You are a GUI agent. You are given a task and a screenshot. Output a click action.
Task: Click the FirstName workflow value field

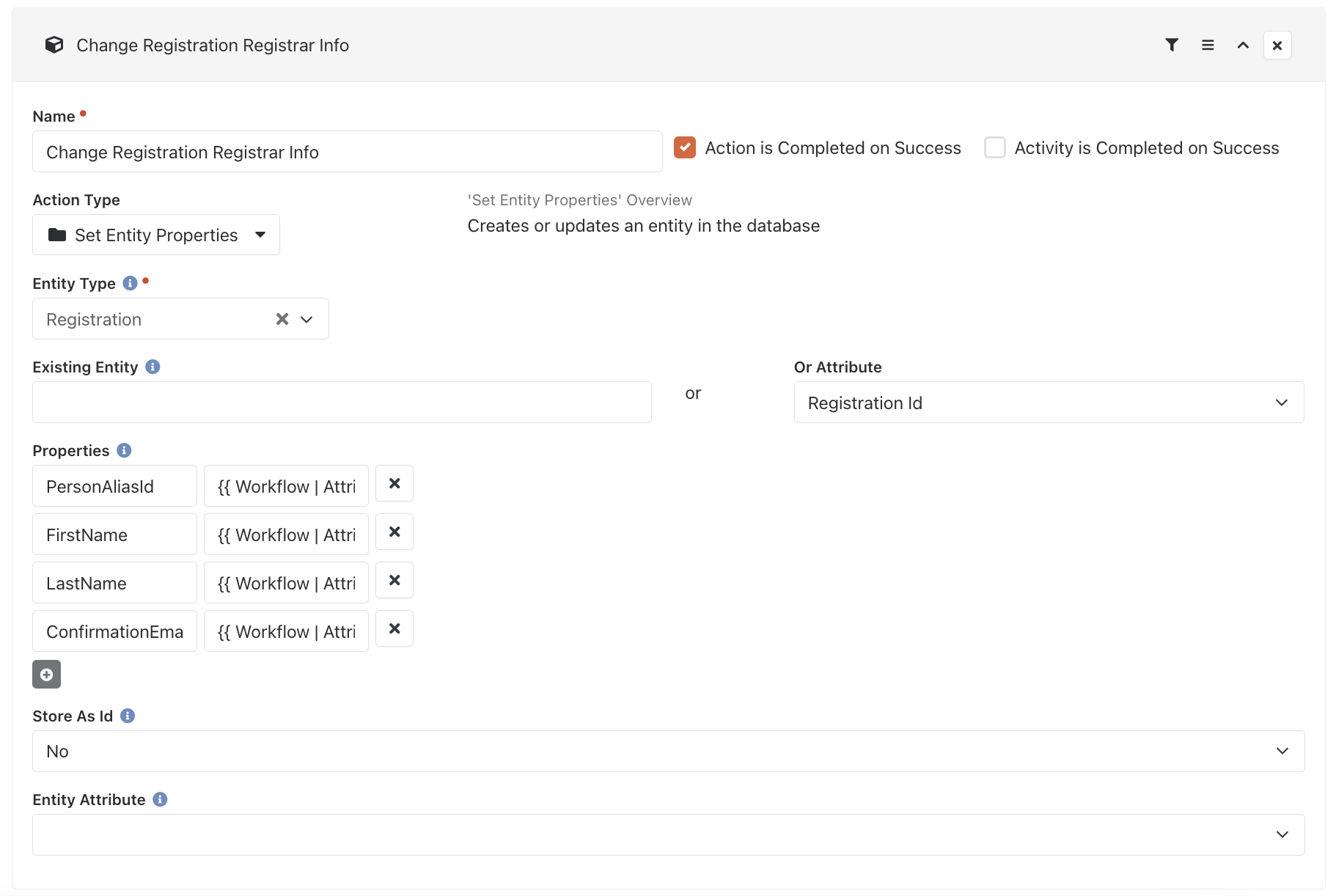(286, 535)
